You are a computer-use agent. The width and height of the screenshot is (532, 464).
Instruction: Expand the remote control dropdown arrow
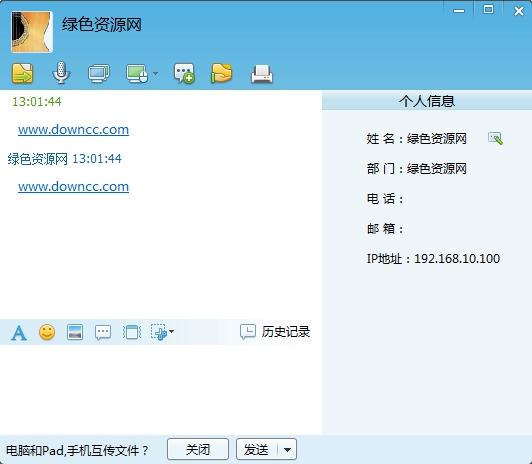(x=155, y=73)
